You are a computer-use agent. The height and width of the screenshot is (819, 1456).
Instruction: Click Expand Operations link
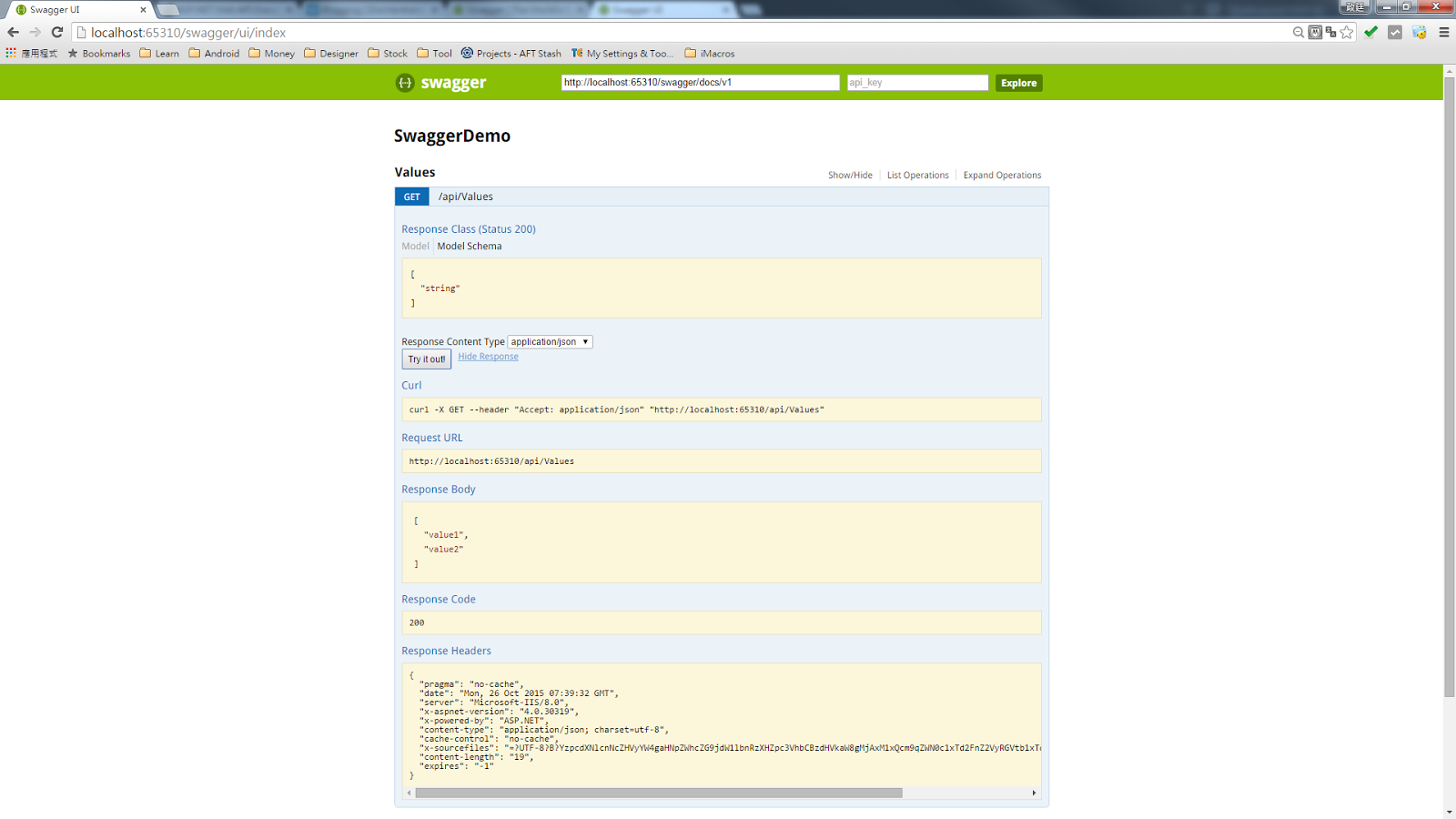(x=1002, y=176)
